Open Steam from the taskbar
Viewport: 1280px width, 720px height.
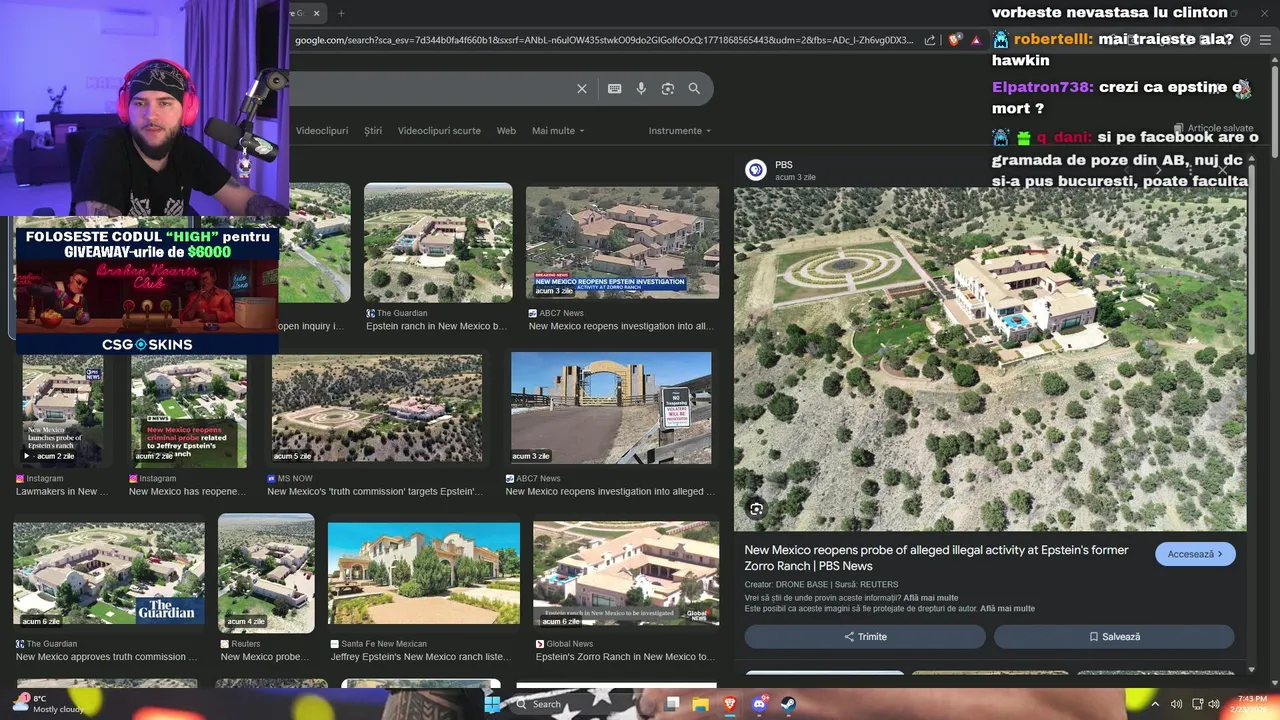788,704
